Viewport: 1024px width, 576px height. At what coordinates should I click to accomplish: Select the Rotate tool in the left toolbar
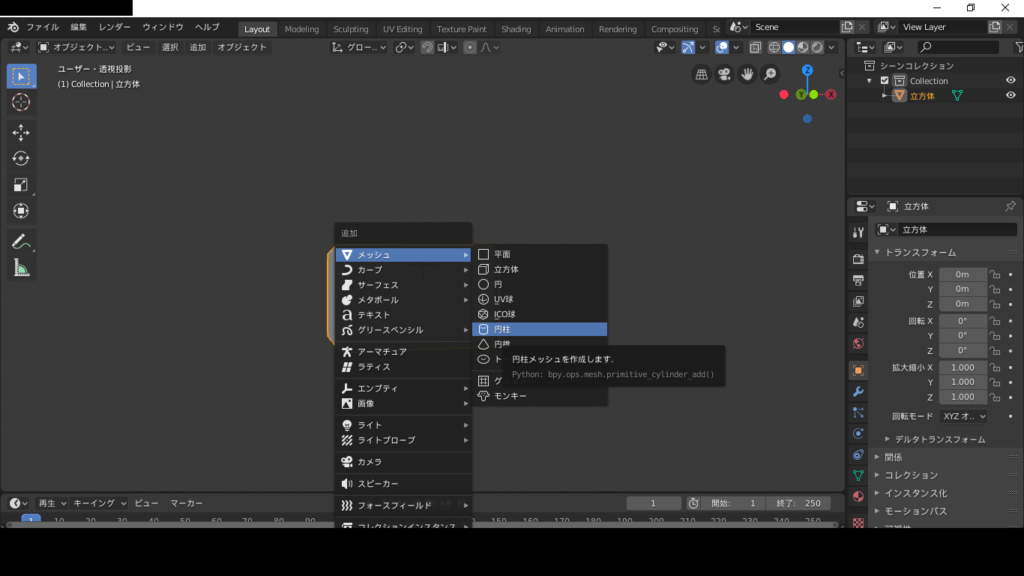pos(21,158)
